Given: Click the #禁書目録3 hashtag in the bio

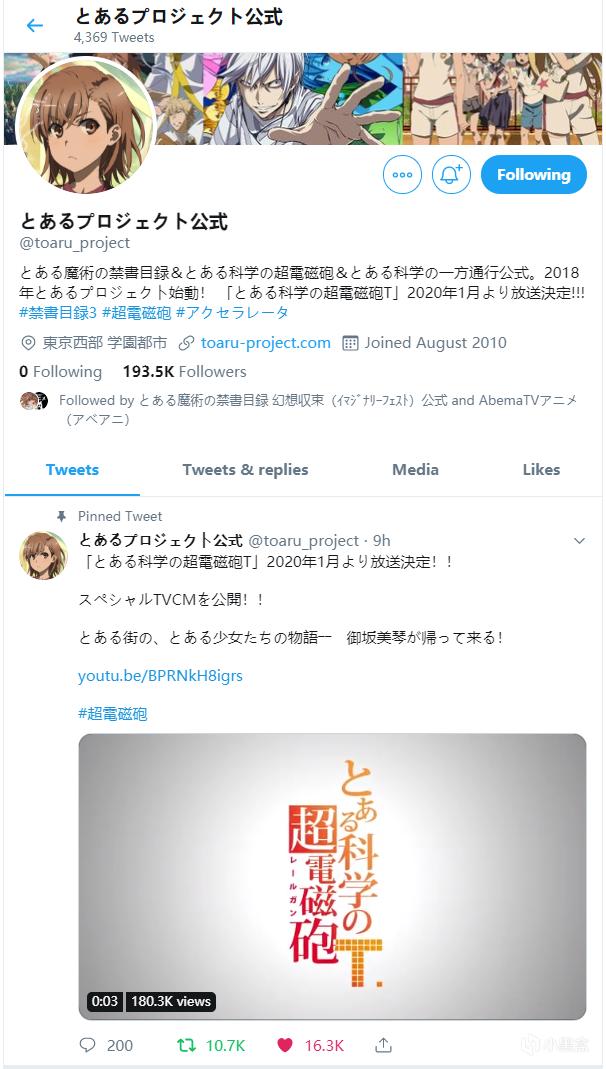Looking at the screenshot, I should [58, 313].
